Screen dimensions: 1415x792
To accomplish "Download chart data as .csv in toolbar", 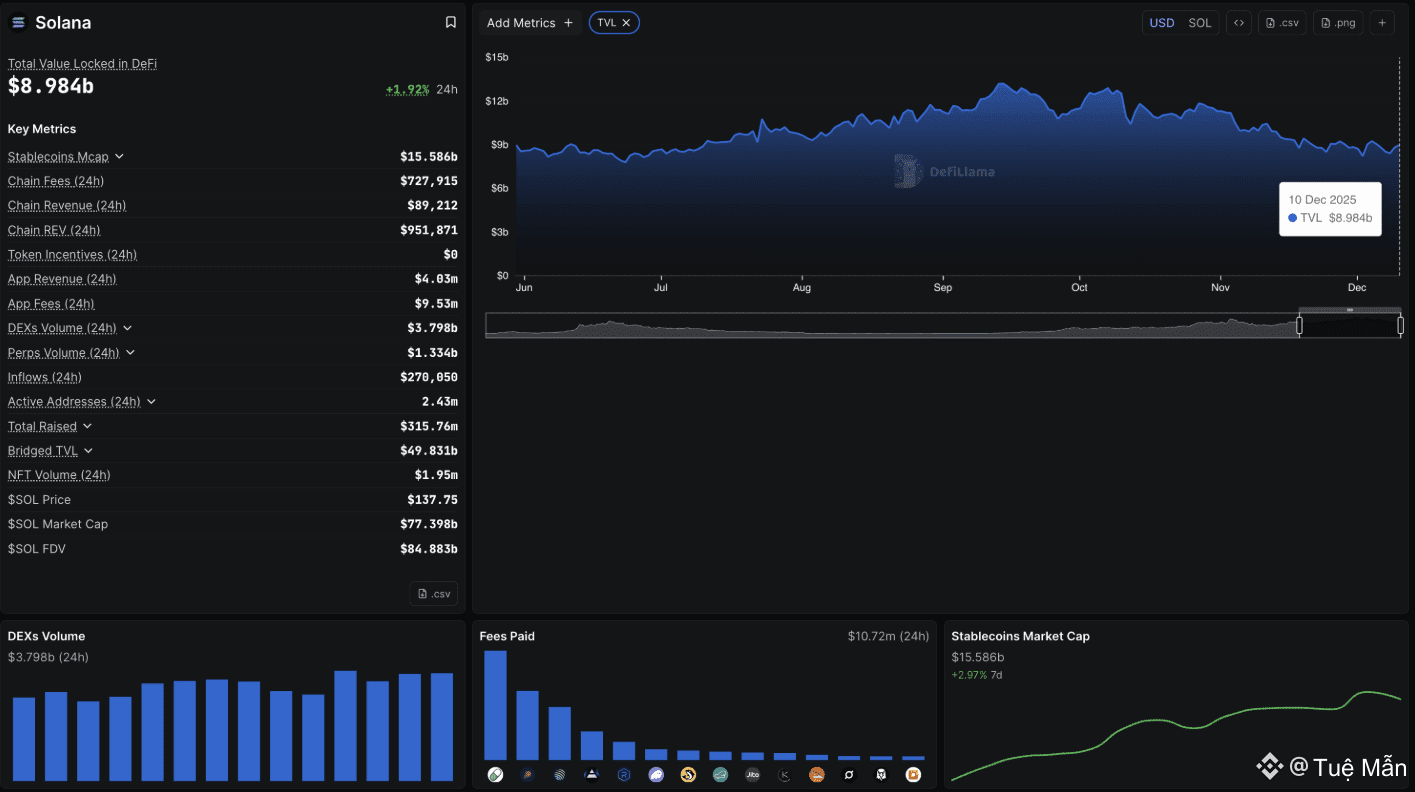I will pos(1281,23).
